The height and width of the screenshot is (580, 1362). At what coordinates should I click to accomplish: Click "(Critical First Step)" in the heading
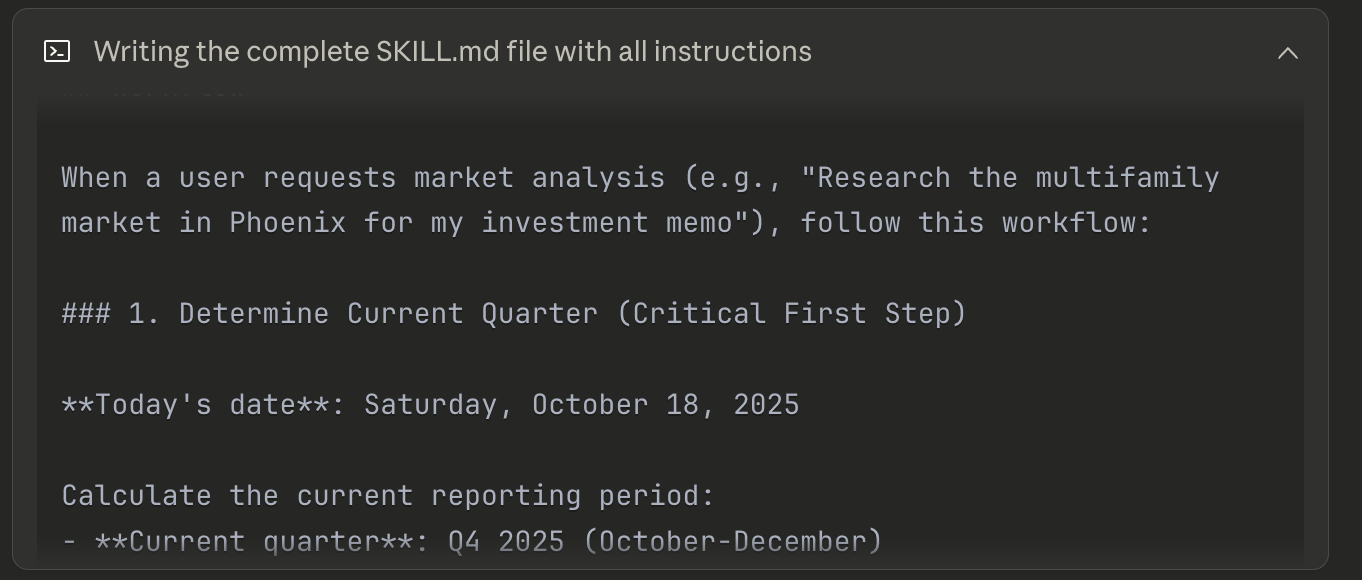click(x=791, y=313)
